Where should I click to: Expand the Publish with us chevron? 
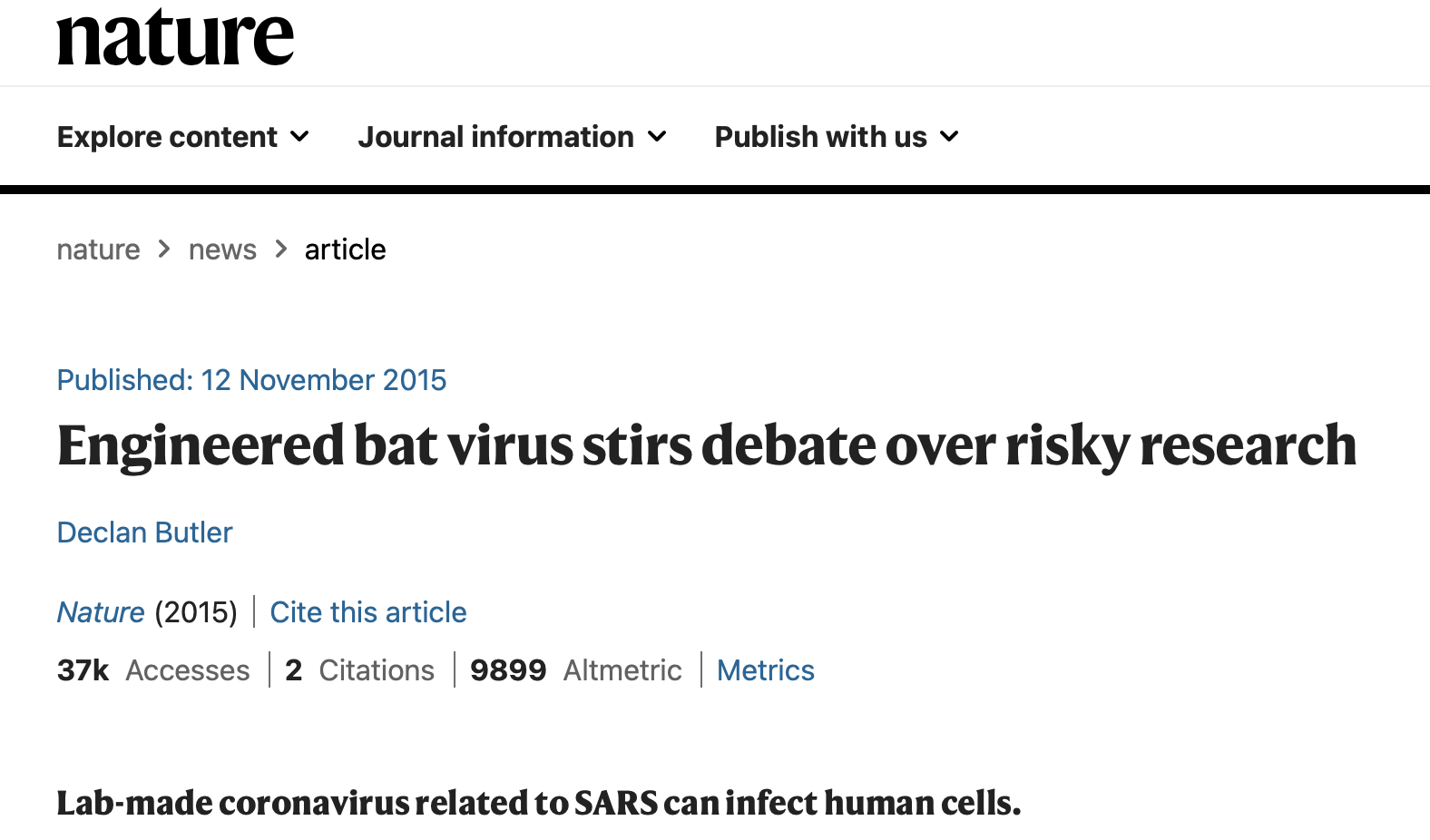click(949, 137)
